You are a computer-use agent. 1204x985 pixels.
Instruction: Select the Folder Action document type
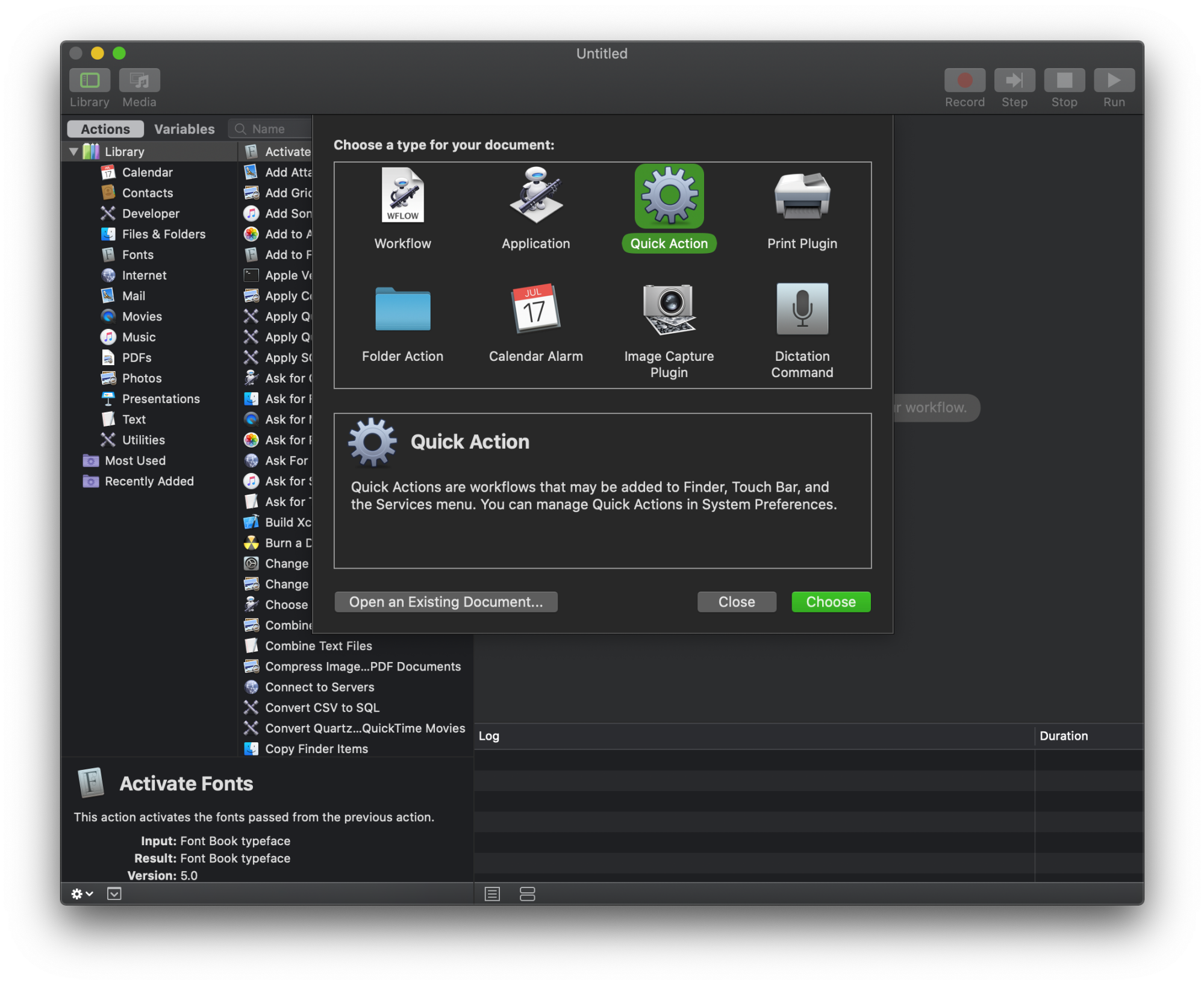click(x=402, y=323)
